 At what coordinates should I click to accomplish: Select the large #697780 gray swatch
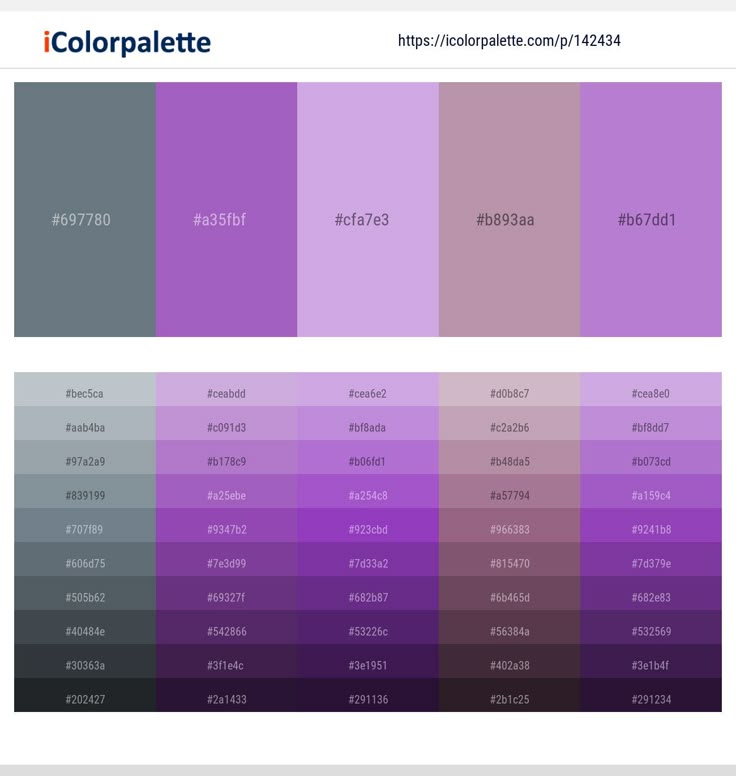coord(85,209)
